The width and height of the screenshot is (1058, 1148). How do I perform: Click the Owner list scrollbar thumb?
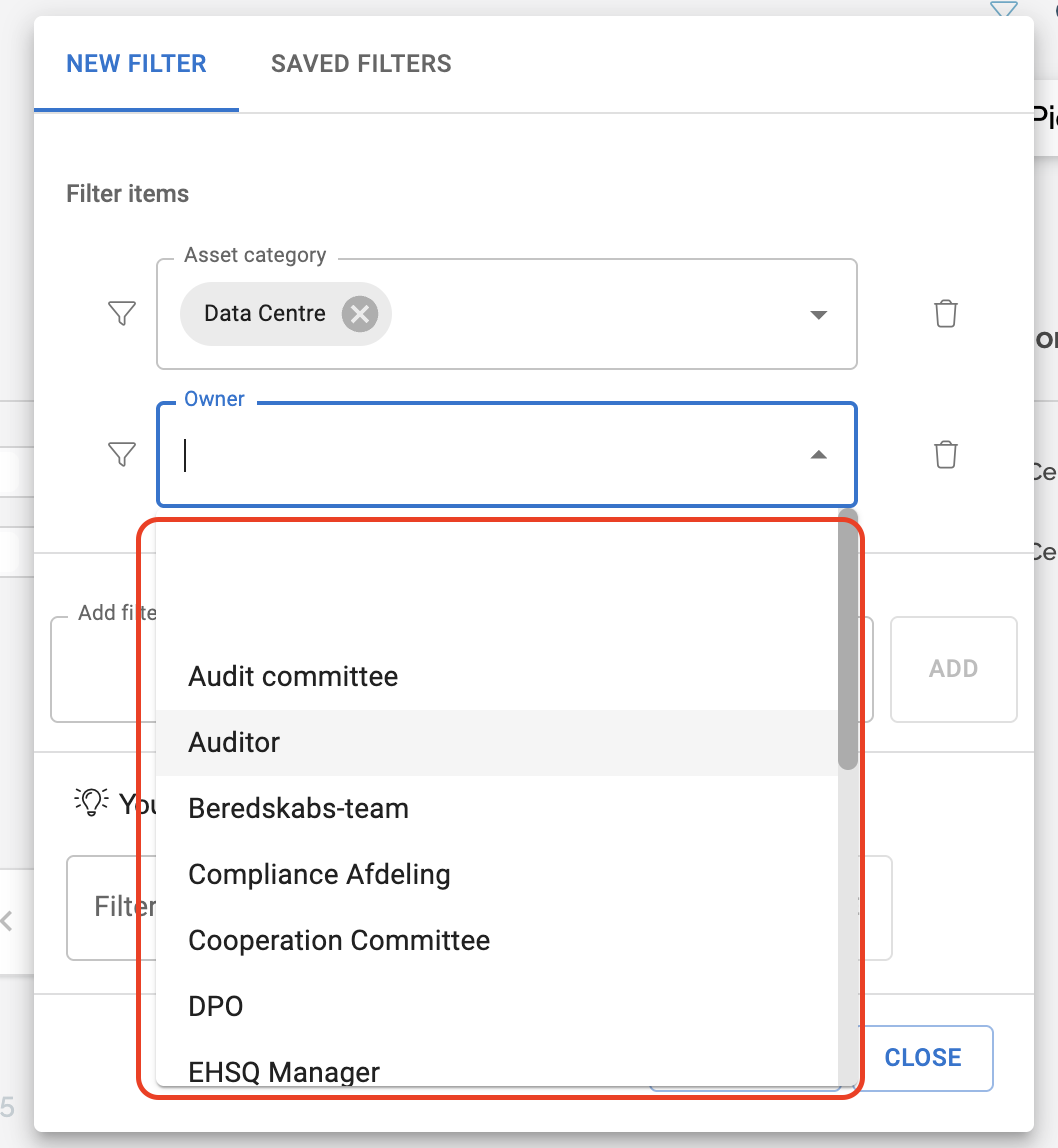[848, 645]
